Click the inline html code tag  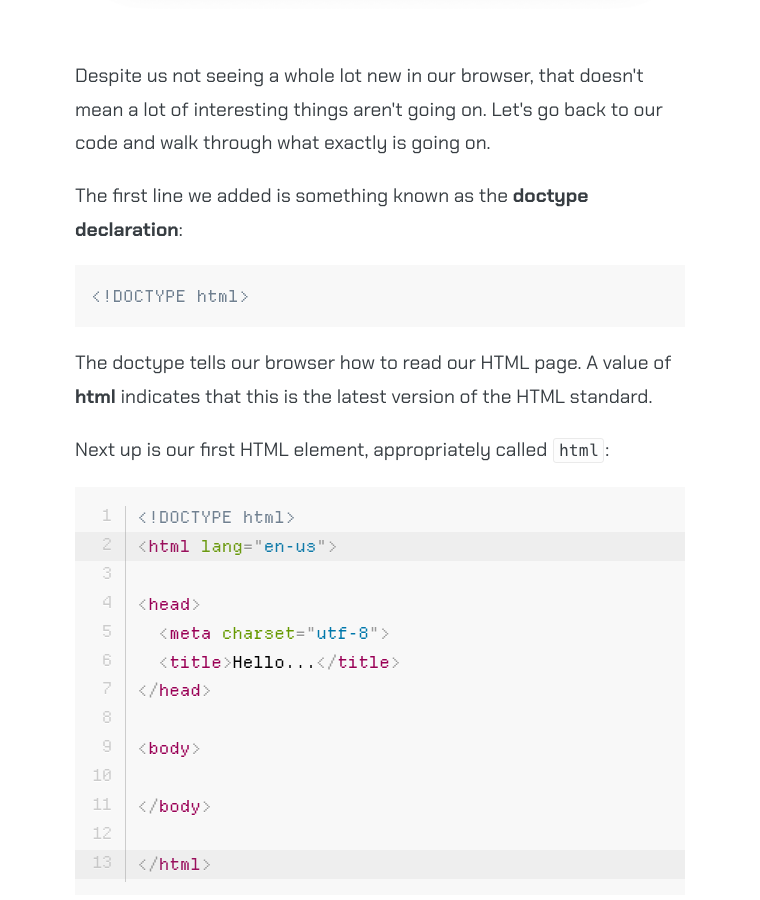click(x=578, y=450)
